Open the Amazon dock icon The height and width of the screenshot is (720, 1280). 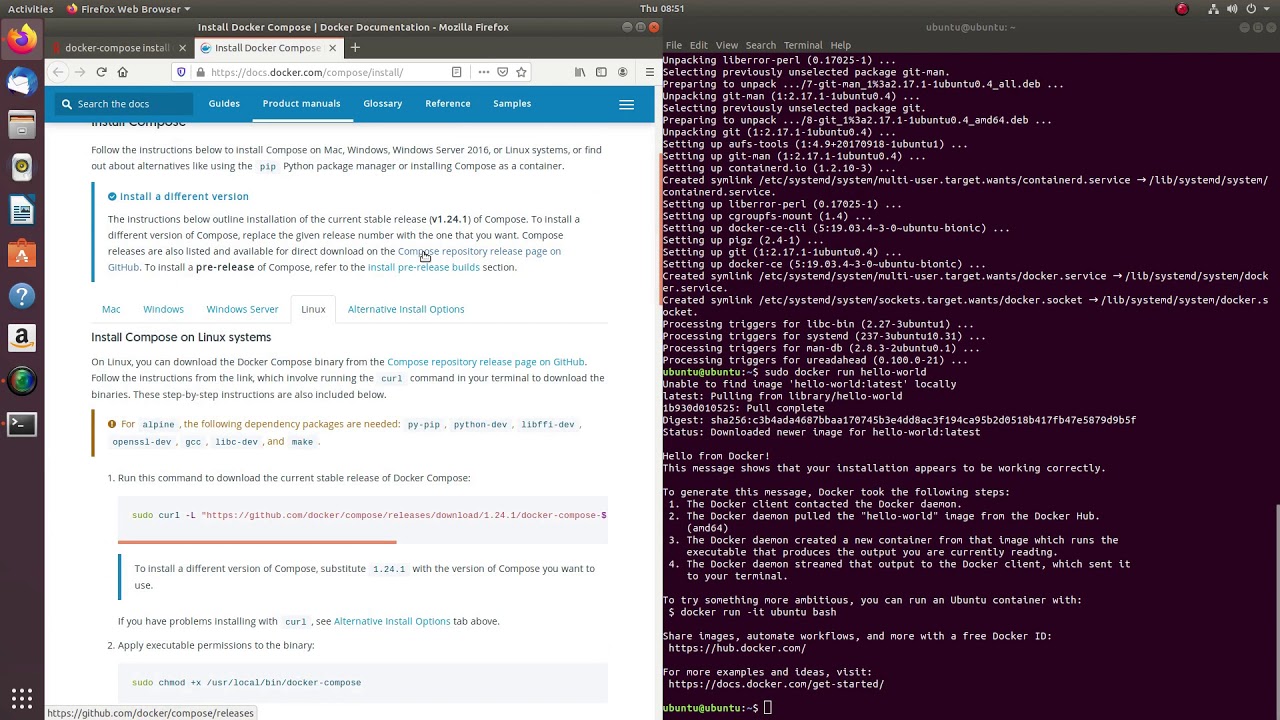coord(21,339)
